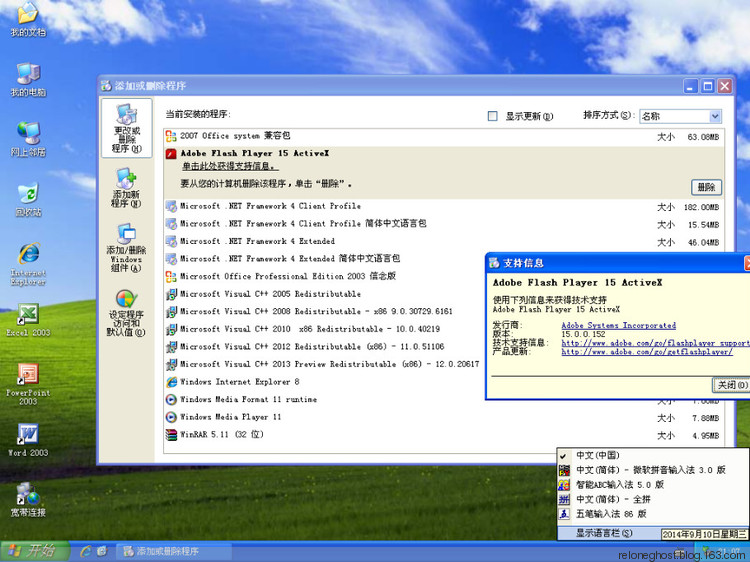Open the flashplayer support URL link
750x562 pixels.
coord(655,343)
